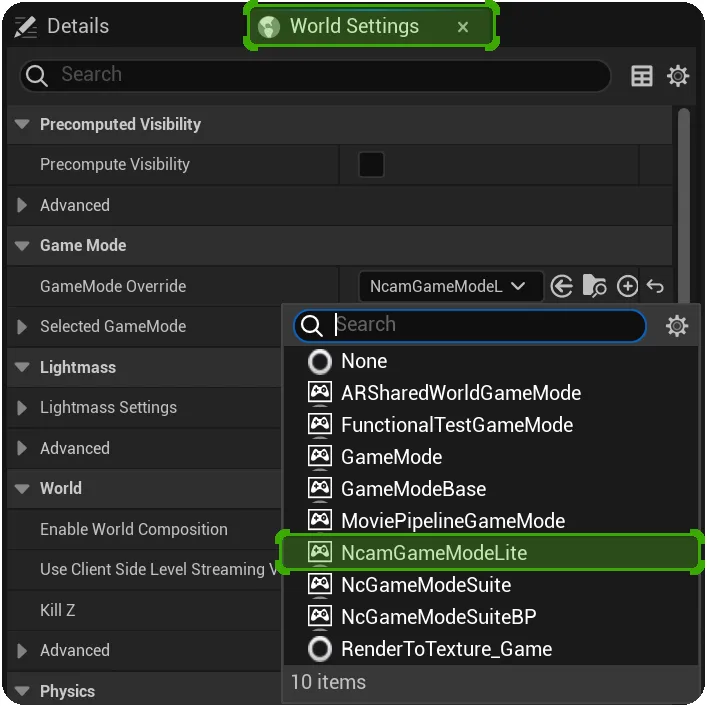Viewport: 707px width, 707px height.
Task: Switch to the Details tab
Action: 62,26
